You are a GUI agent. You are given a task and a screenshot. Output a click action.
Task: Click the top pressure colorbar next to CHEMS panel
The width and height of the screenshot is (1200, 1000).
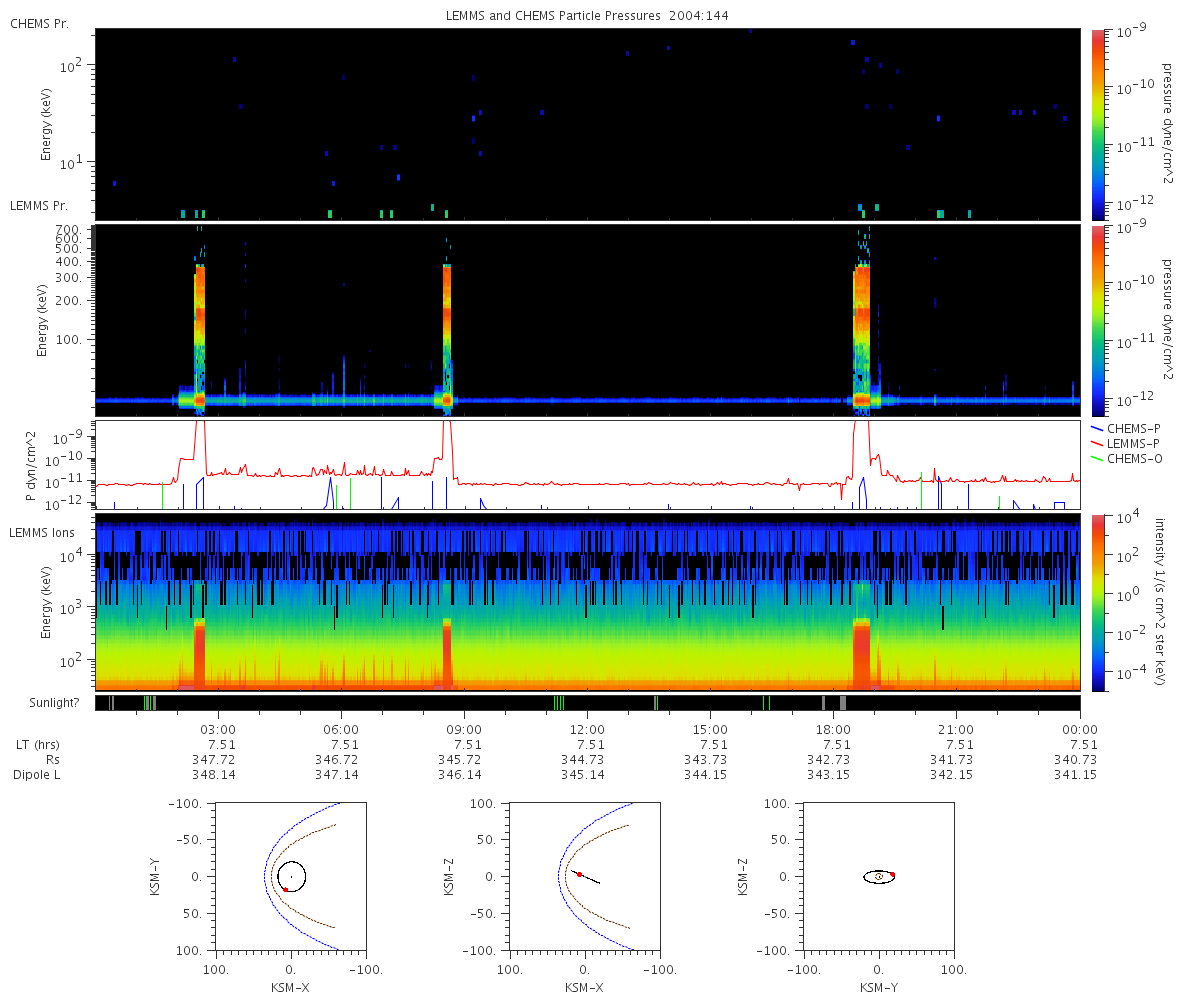(1098, 124)
